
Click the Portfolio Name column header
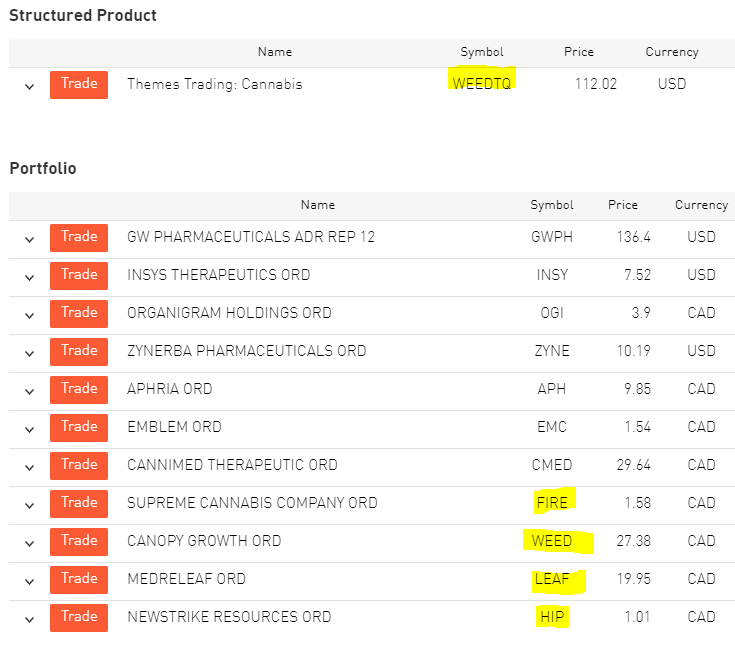(x=318, y=205)
